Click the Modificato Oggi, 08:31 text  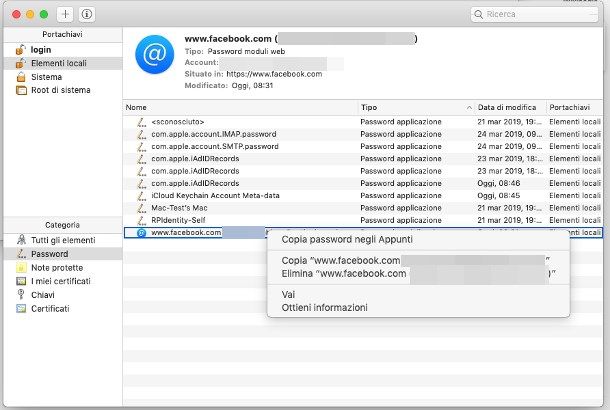point(229,85)
